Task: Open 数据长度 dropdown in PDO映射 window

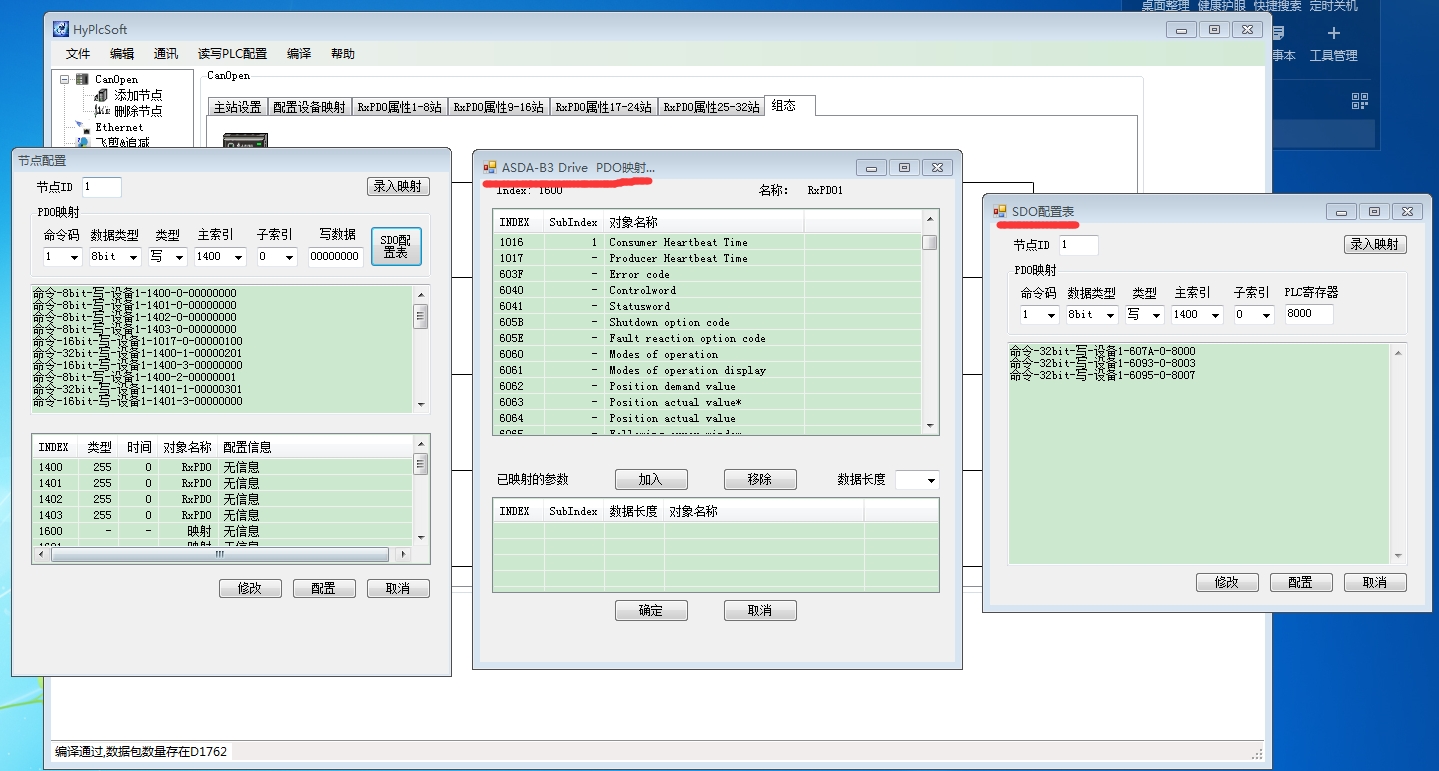Action: point(931,480)
